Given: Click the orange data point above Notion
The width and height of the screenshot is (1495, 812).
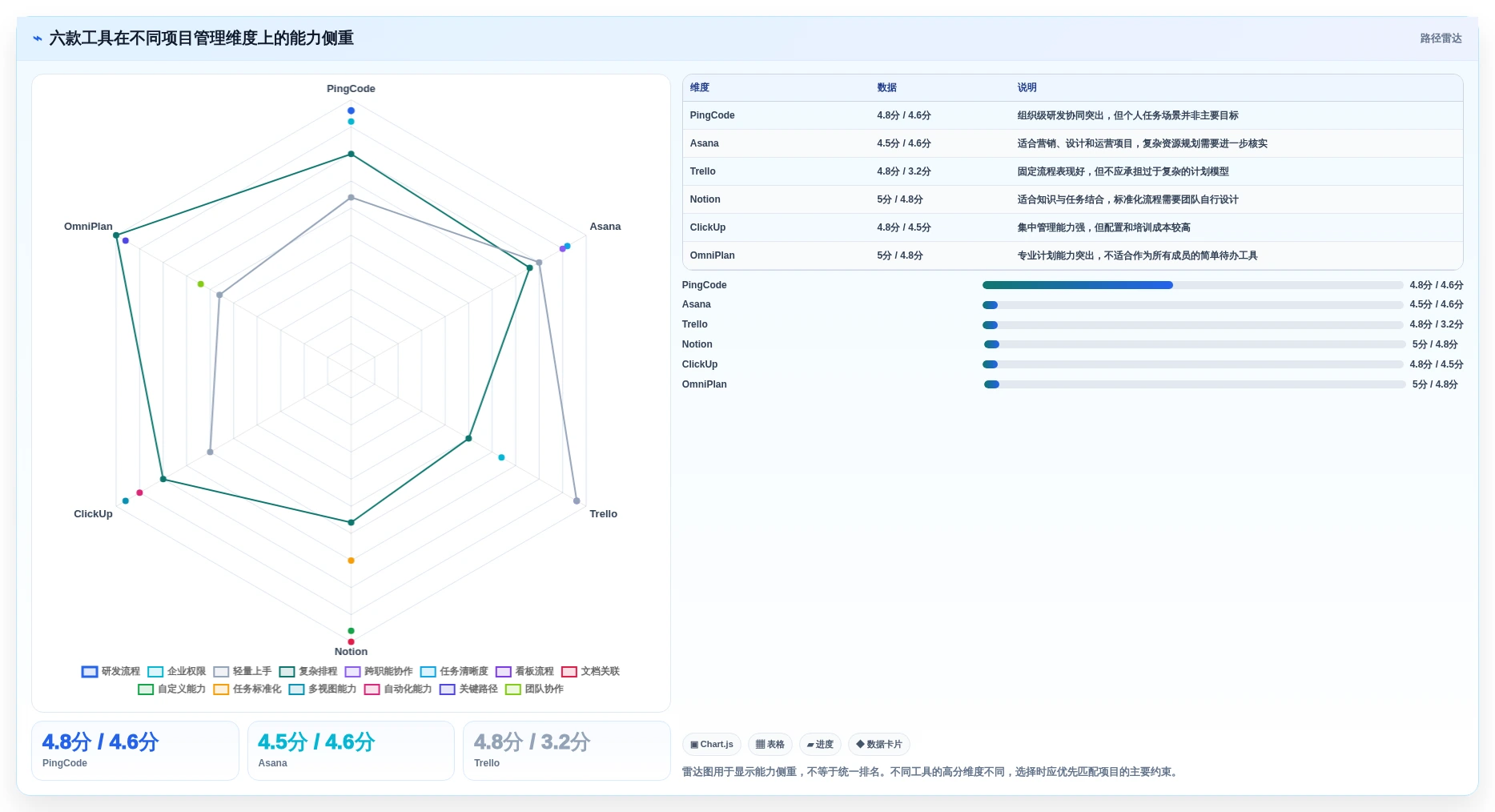Looking at the screenshot, I should (351, 561).
